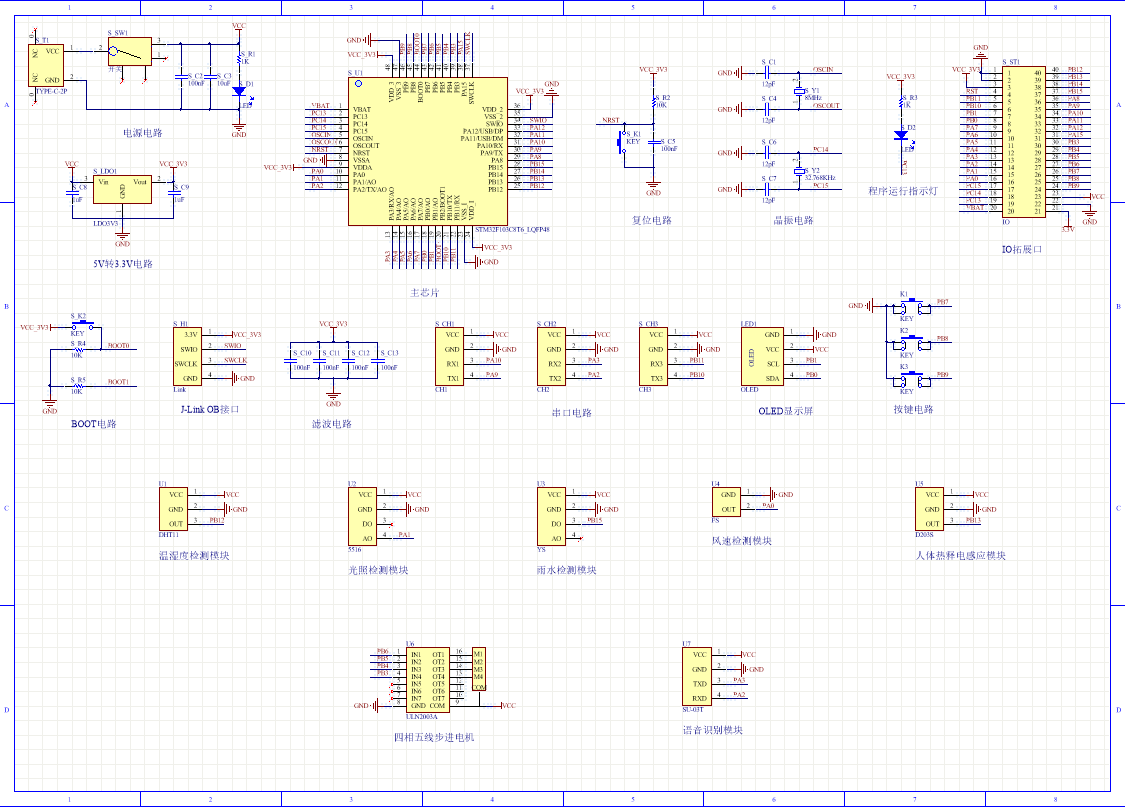Select the S_SW1 power switch symbol
Screen dimensions: 1125x807
[x=130, y=51]
